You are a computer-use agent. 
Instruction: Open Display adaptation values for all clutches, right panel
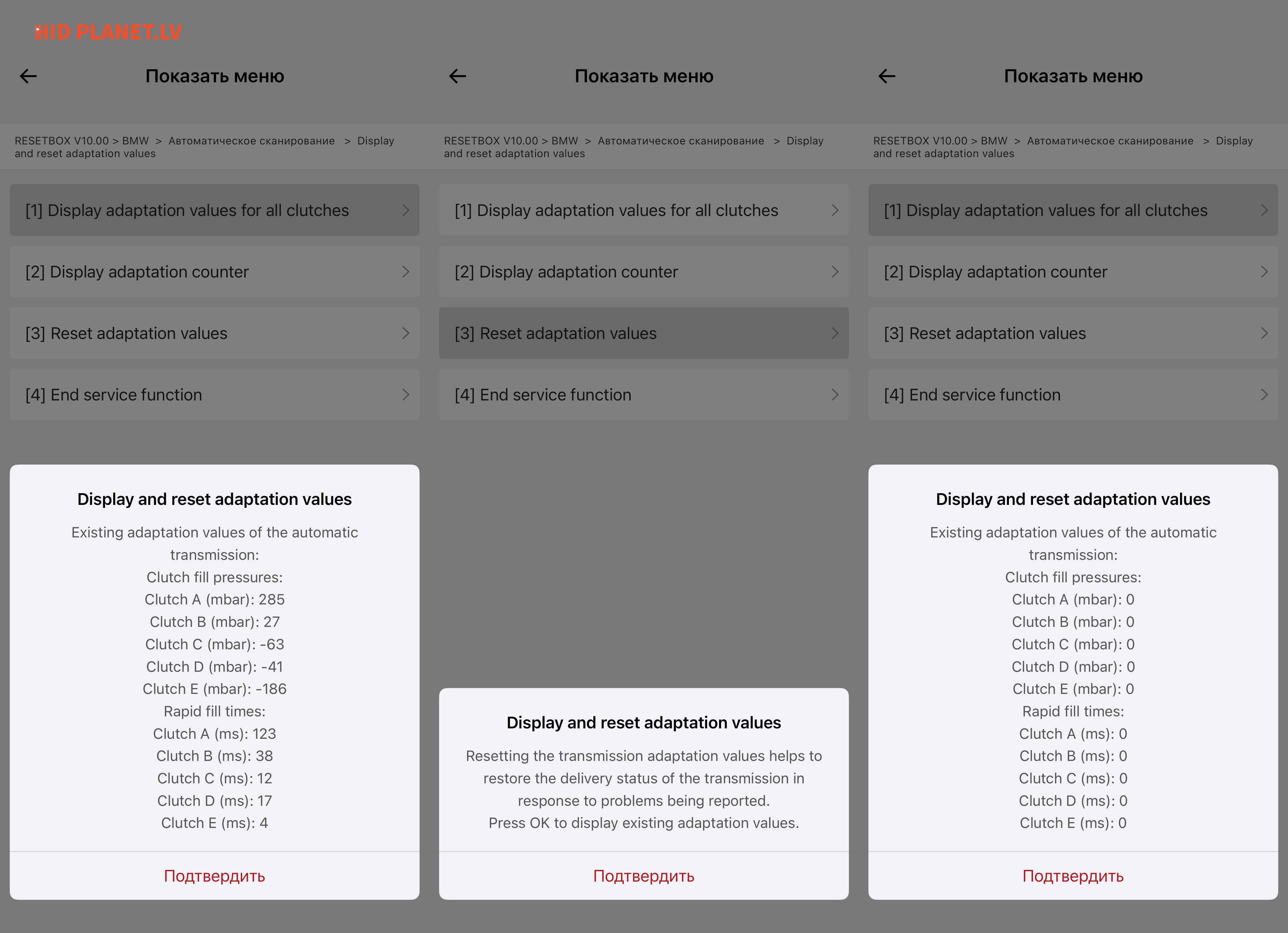tap(1045, 211)
